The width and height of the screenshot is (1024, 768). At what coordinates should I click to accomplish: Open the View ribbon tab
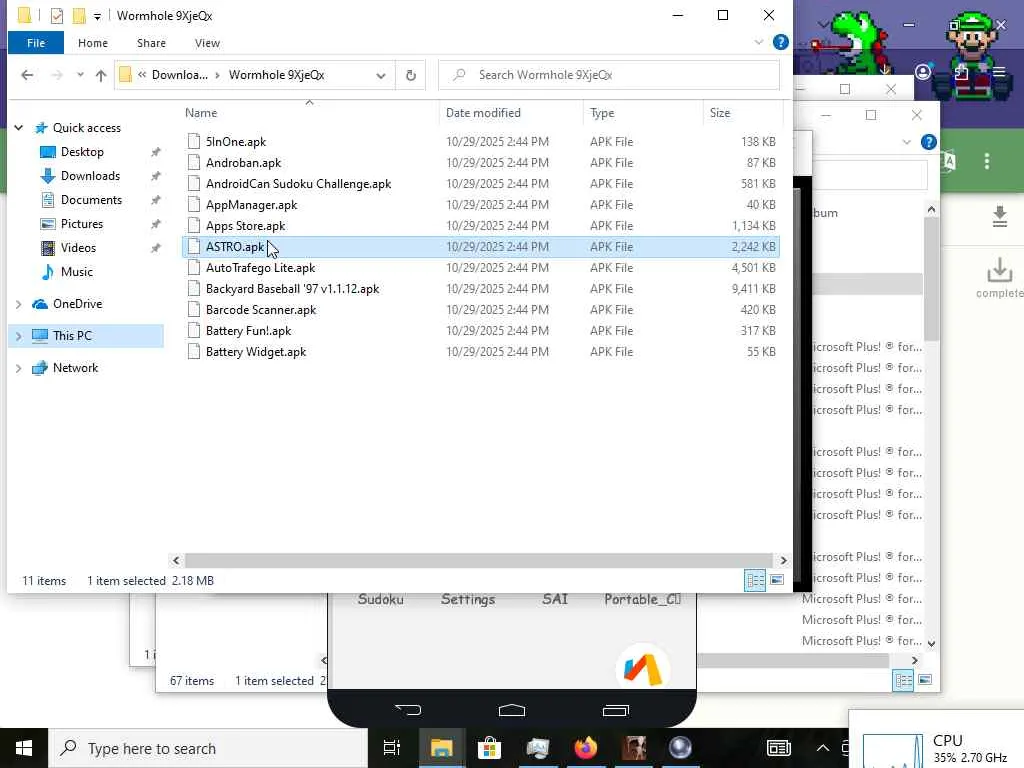207,43
